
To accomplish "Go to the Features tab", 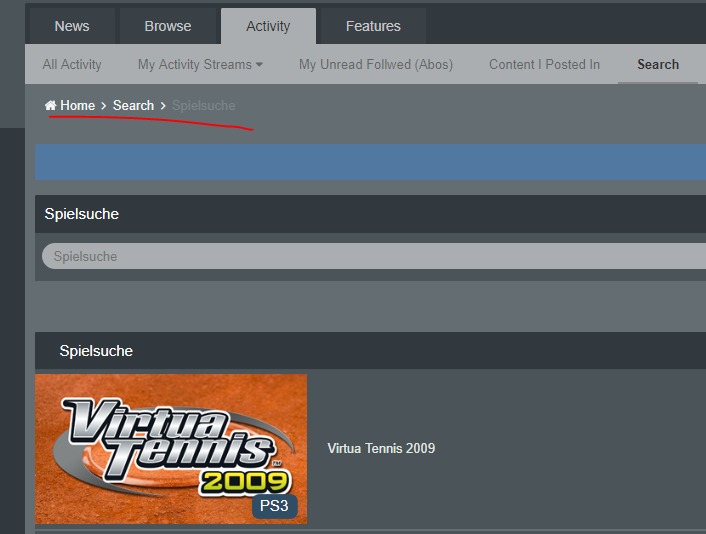I will tap(373, 26).
